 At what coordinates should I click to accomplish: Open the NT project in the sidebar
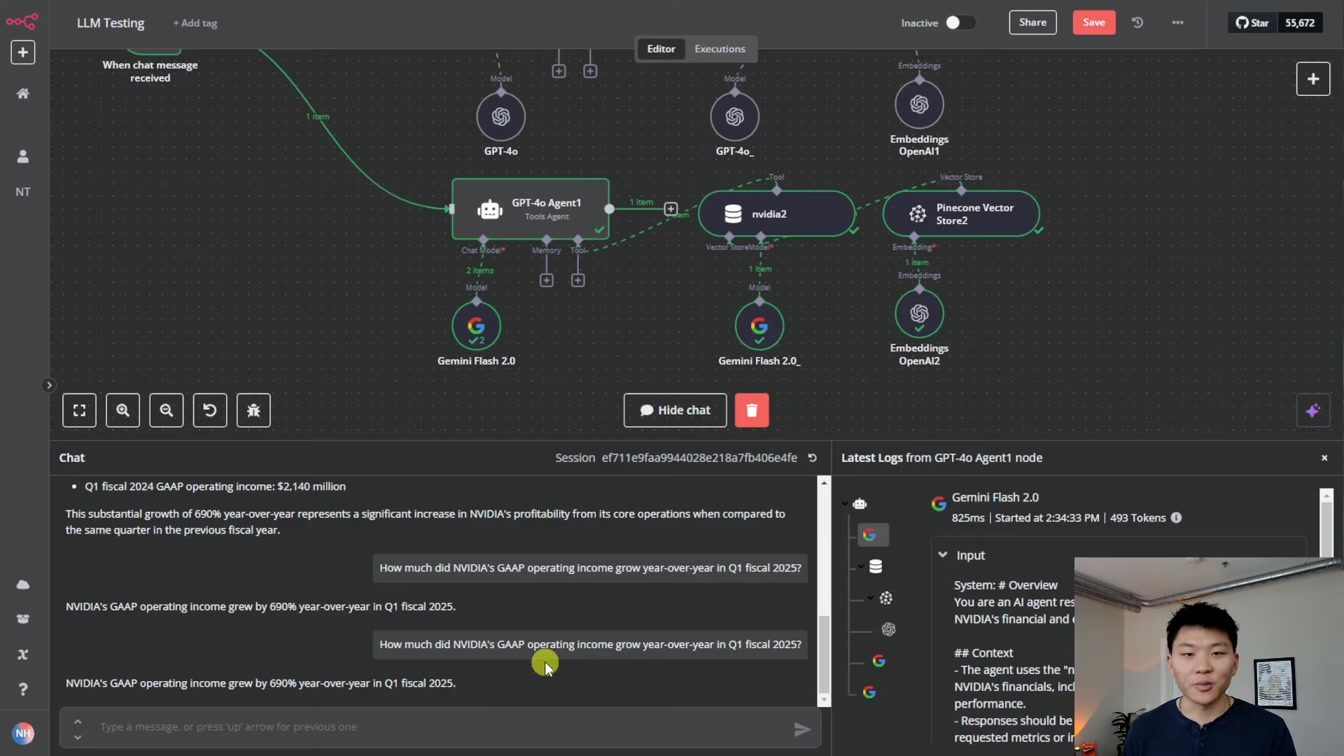[22, 191]
